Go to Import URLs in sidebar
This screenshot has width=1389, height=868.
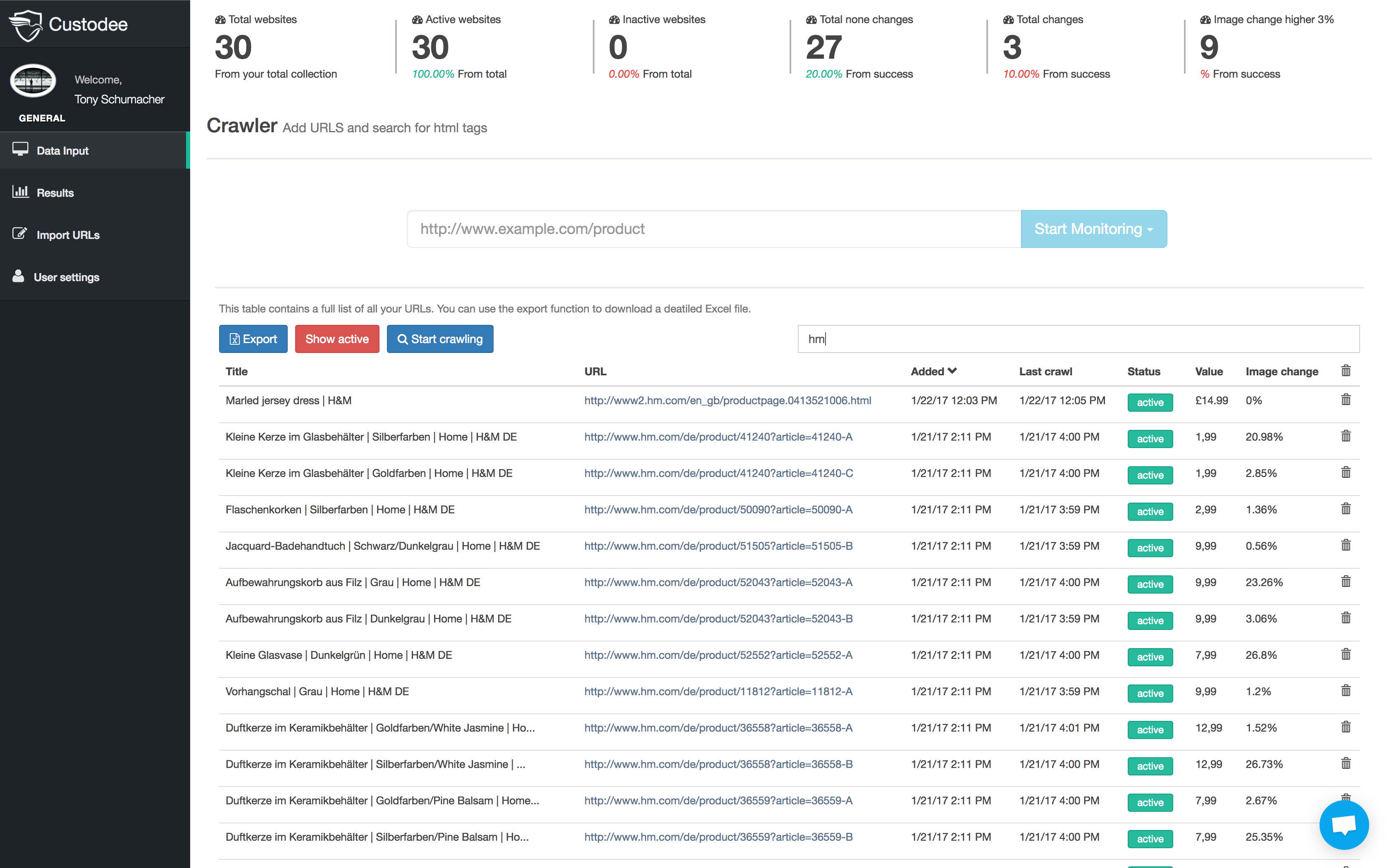[x=68, y=235]
